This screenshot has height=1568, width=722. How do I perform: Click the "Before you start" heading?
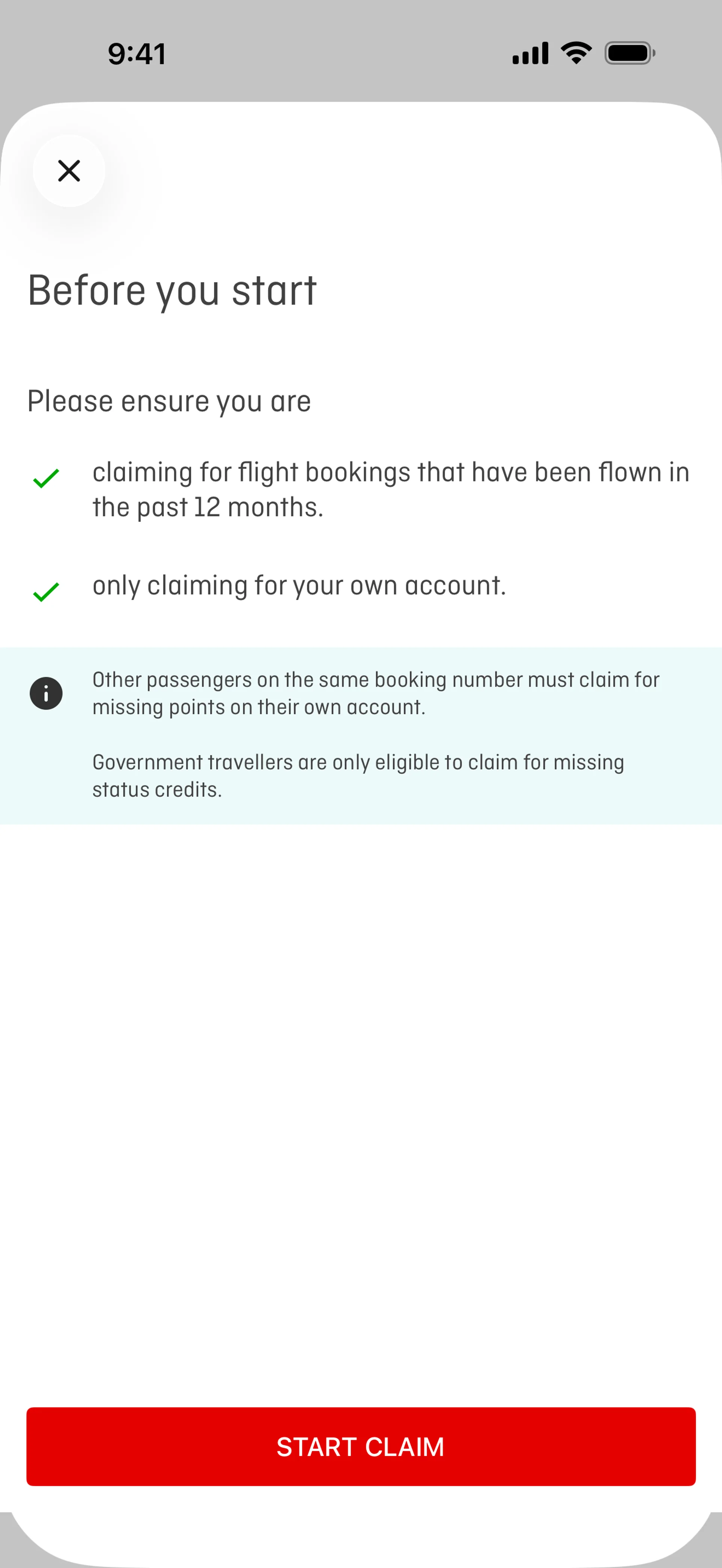[172, 291]
